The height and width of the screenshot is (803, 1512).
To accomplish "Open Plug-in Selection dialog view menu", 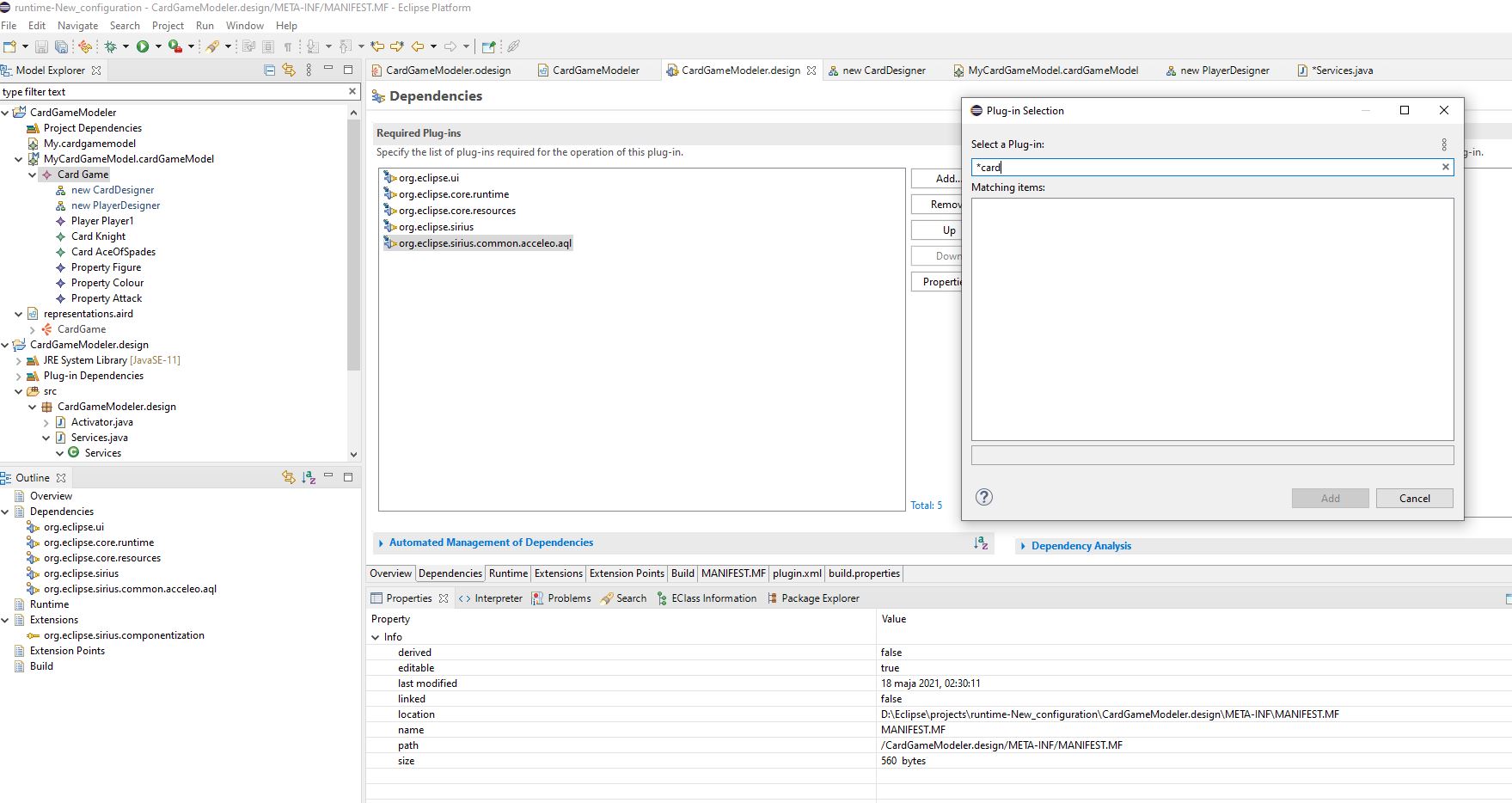I will (x=1444, y=144).
